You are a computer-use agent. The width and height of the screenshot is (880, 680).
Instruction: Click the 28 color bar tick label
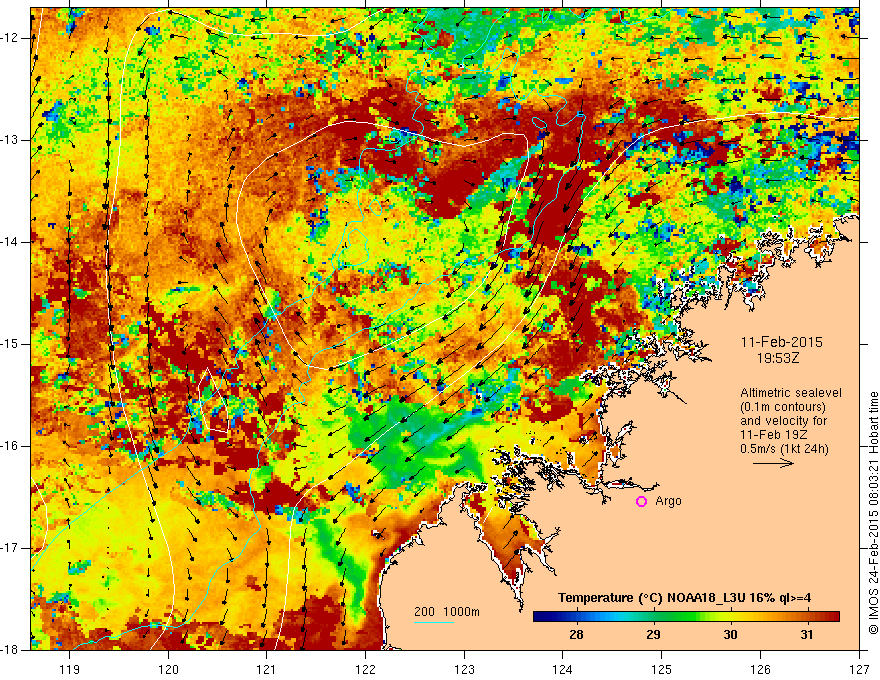576,635
